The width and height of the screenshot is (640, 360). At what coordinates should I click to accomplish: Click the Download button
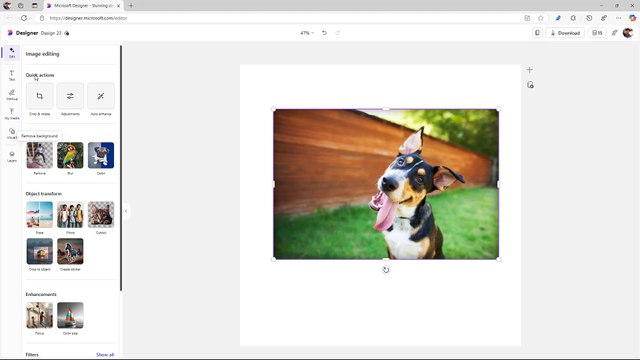[565, 33]
